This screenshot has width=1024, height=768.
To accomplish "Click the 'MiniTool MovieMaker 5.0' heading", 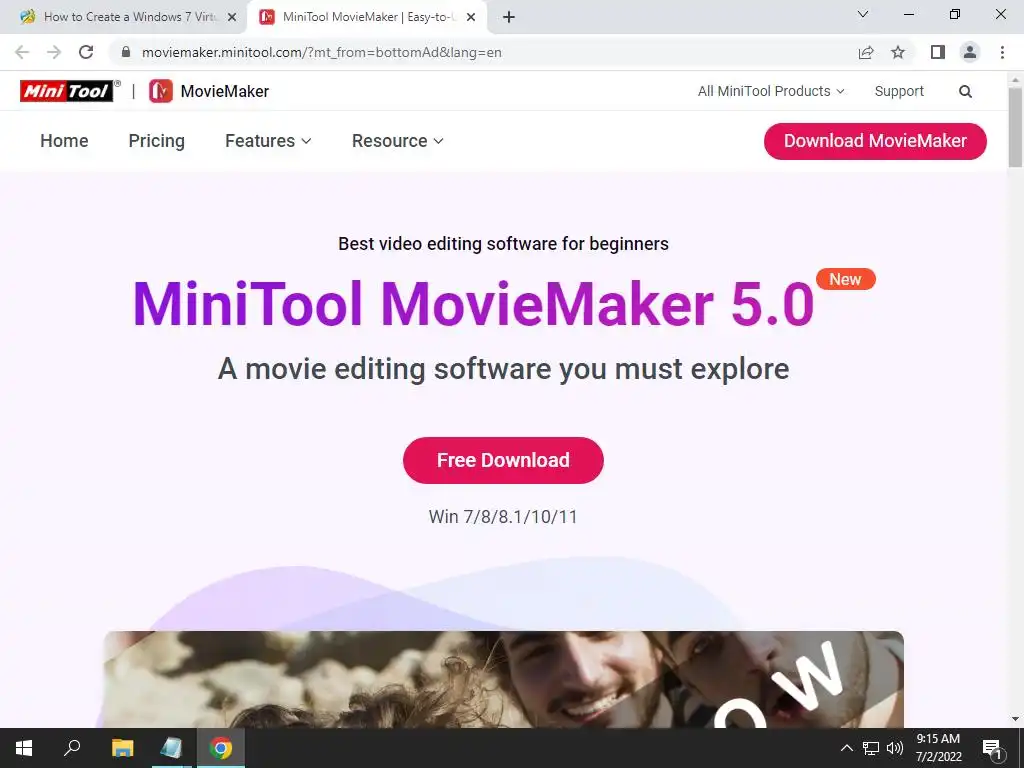I will [x=473, y=304].
